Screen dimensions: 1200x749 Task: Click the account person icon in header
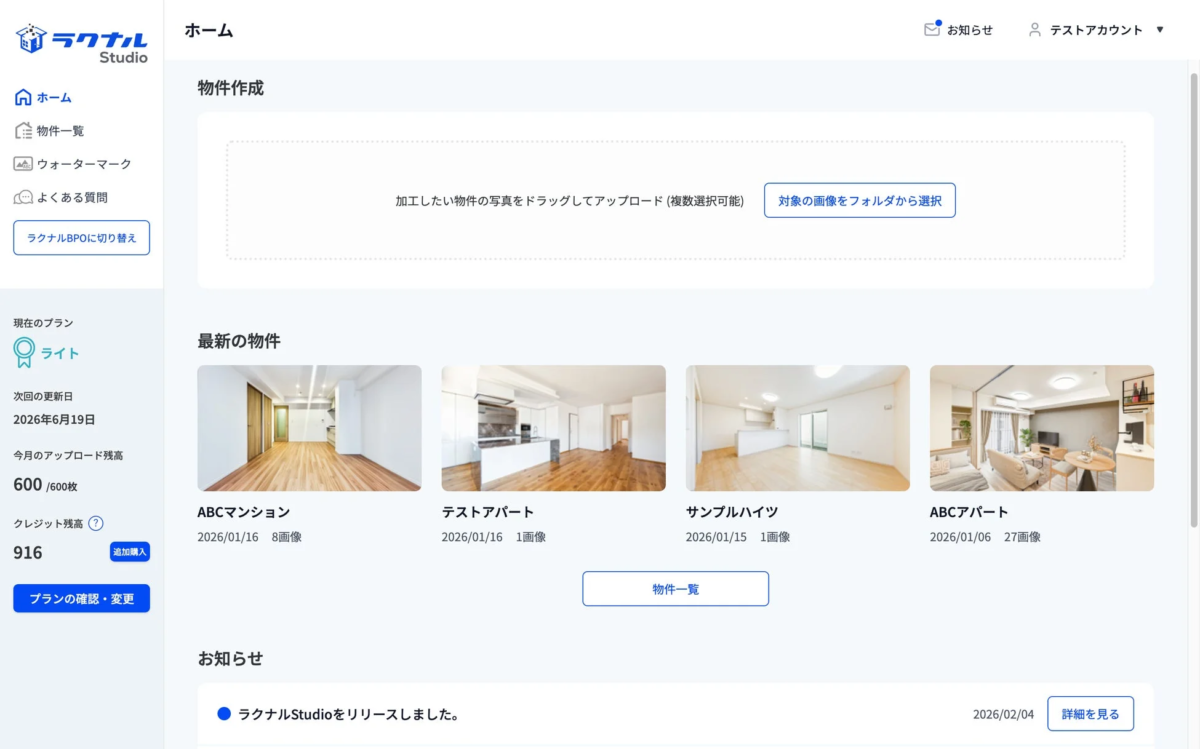[1033, 30]
